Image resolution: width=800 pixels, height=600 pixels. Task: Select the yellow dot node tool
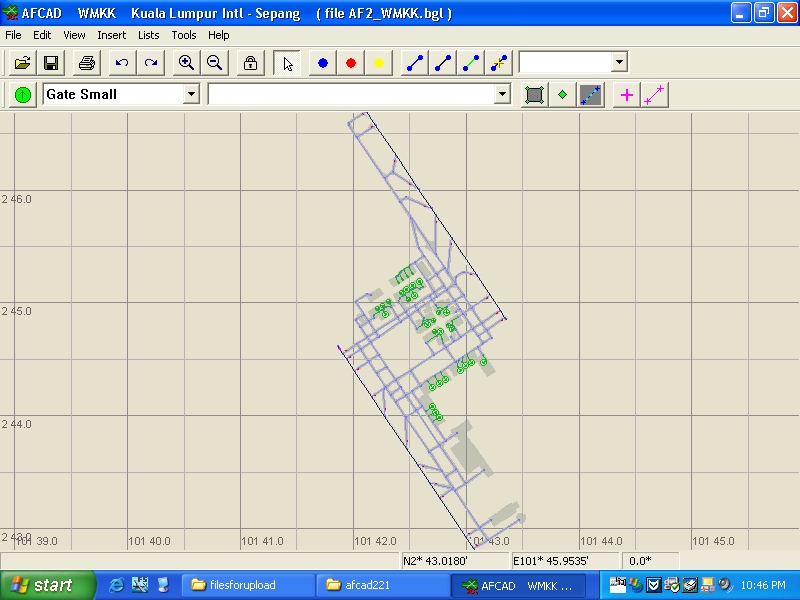[x=379, y=63]
